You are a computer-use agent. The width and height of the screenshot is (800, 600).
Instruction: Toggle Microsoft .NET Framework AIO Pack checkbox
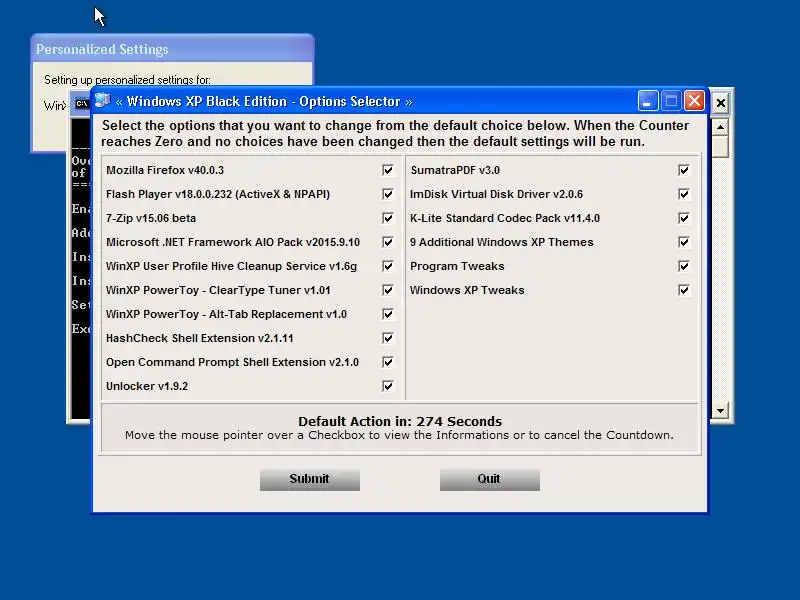pos(388,242)
